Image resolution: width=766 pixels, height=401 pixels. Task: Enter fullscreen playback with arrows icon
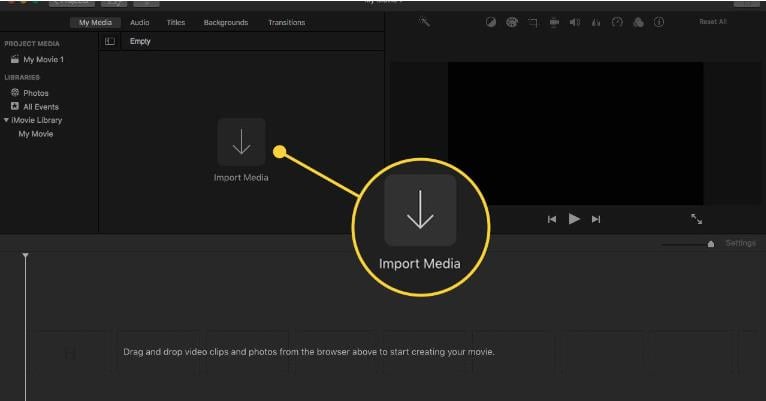click(696, 219)
